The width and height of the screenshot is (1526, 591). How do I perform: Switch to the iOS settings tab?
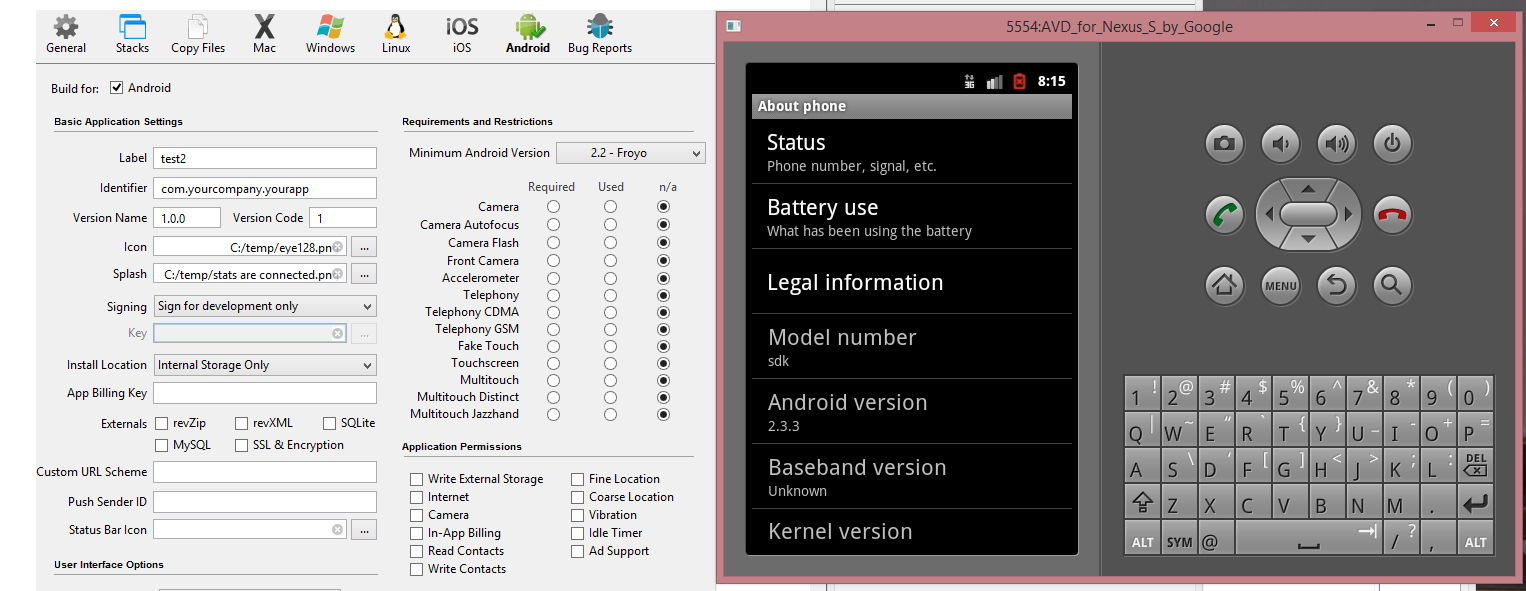point(462,33)
